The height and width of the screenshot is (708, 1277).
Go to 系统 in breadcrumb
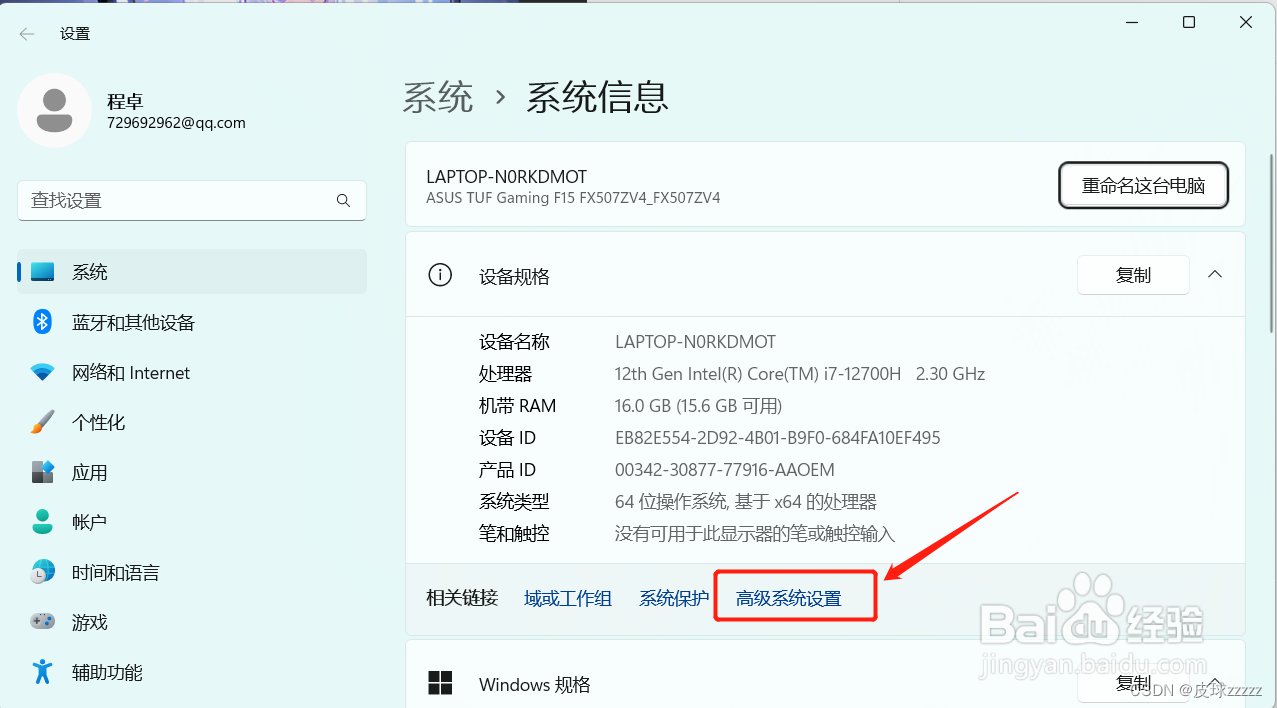(x=438, y=97)
